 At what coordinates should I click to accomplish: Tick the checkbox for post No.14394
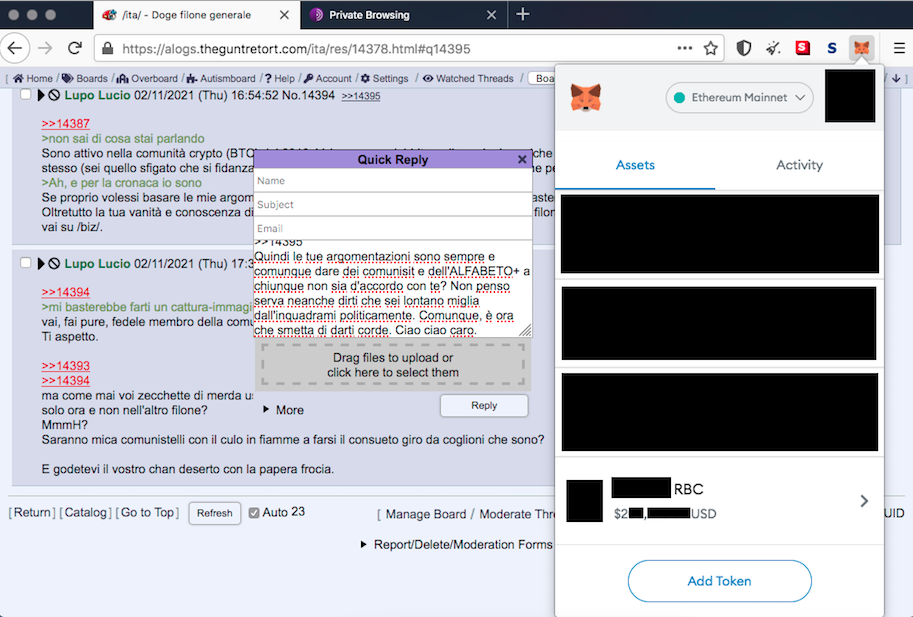pyautogui.click(x=26, y=94)
